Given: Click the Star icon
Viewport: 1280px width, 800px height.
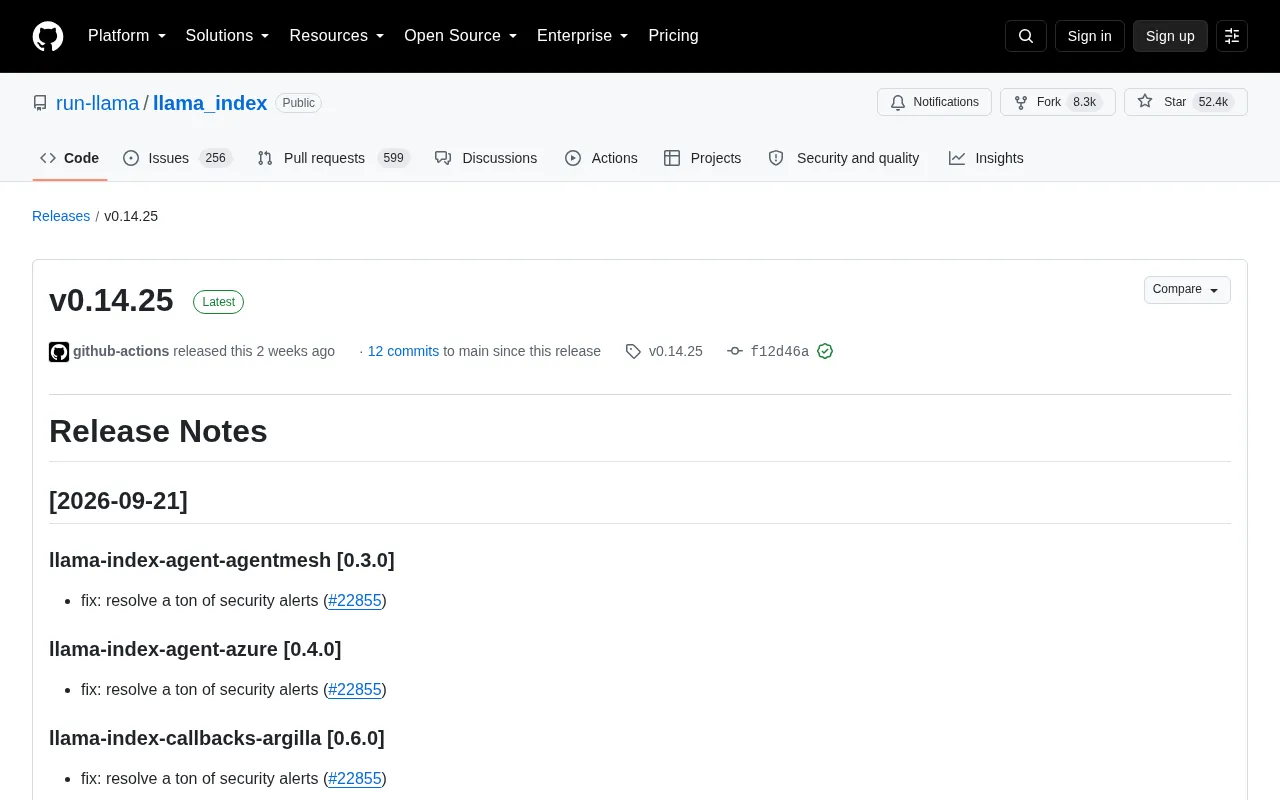Looking at the screenshot, I should [1145, 102].
